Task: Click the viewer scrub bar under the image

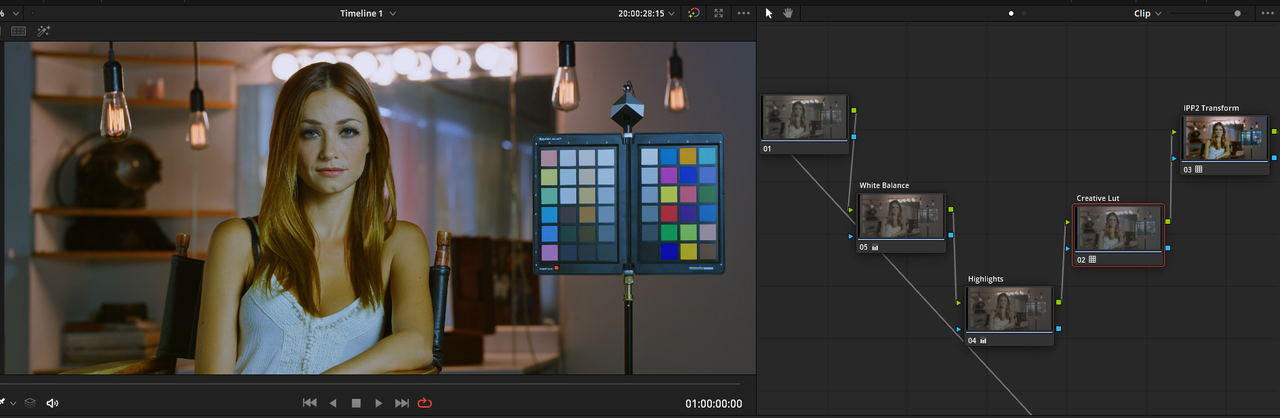Action: [x=371, y=383]
